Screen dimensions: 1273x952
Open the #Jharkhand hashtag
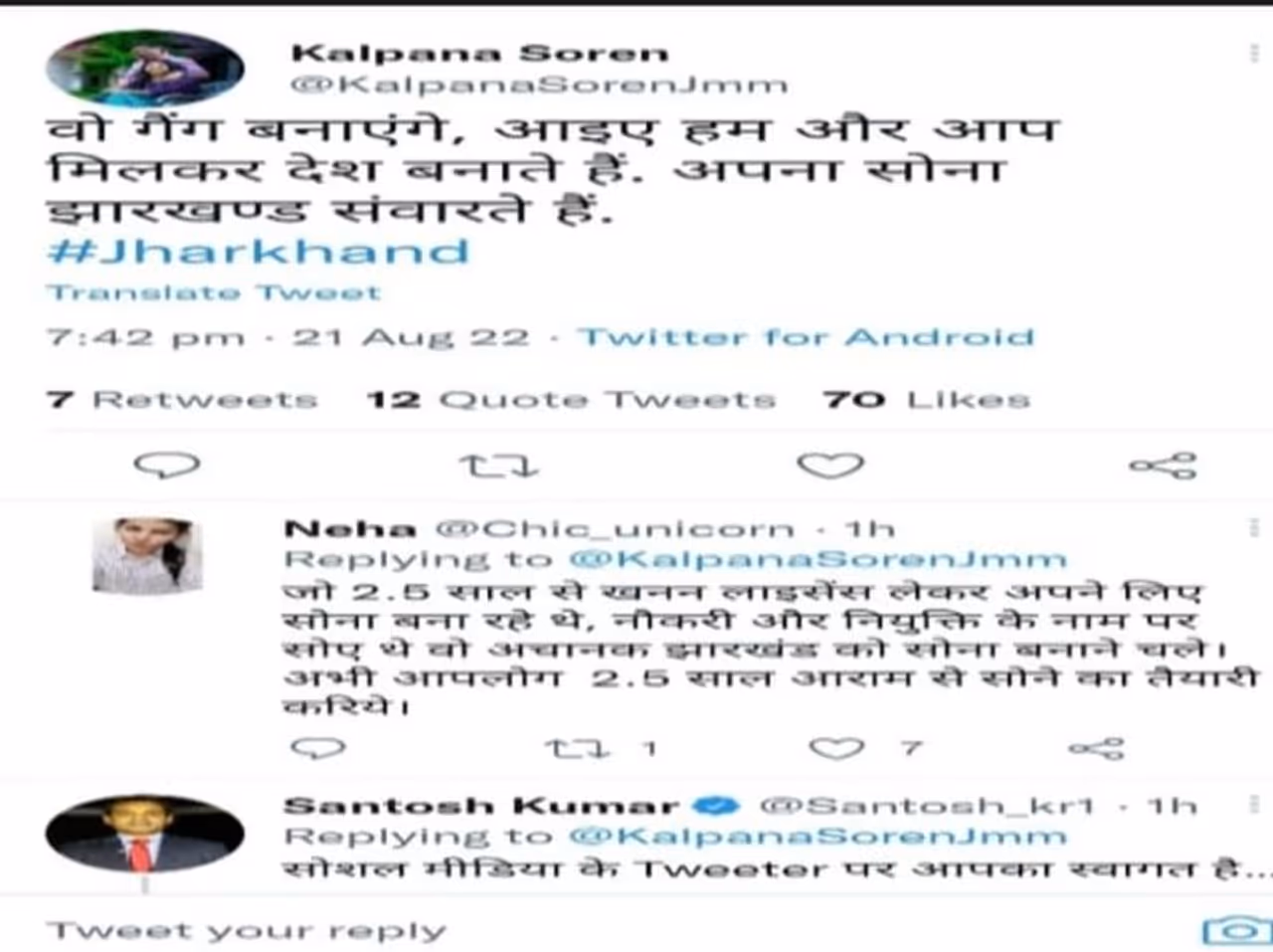tap(258, 251)
